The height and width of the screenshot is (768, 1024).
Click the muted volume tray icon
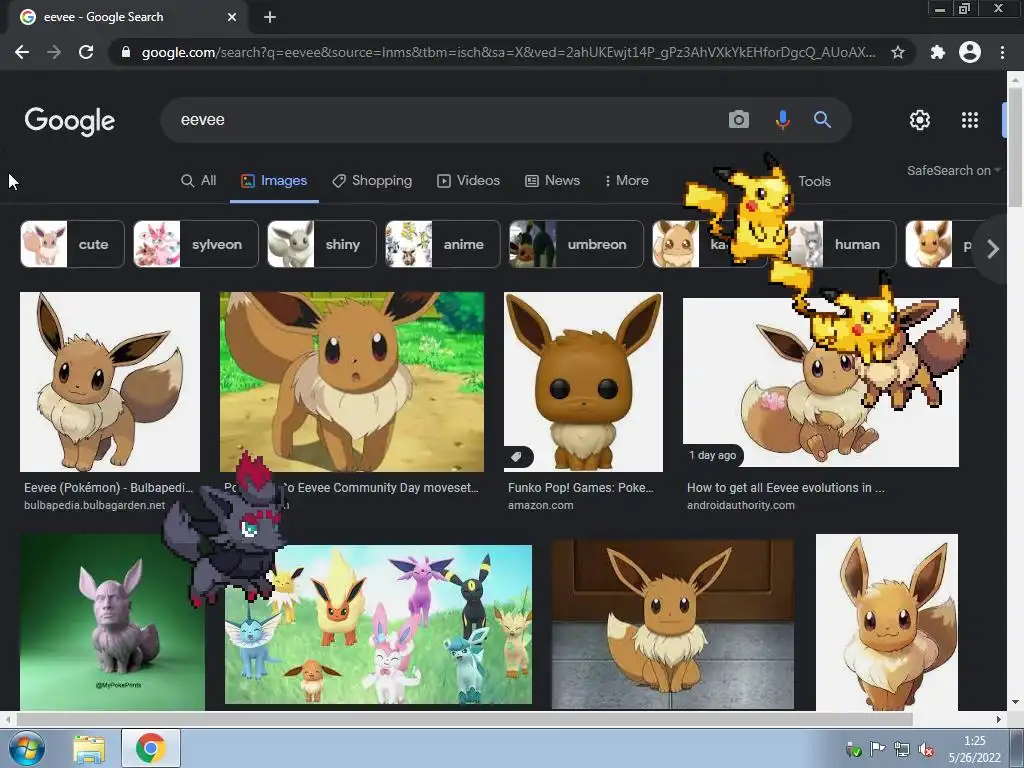(926, 750)
